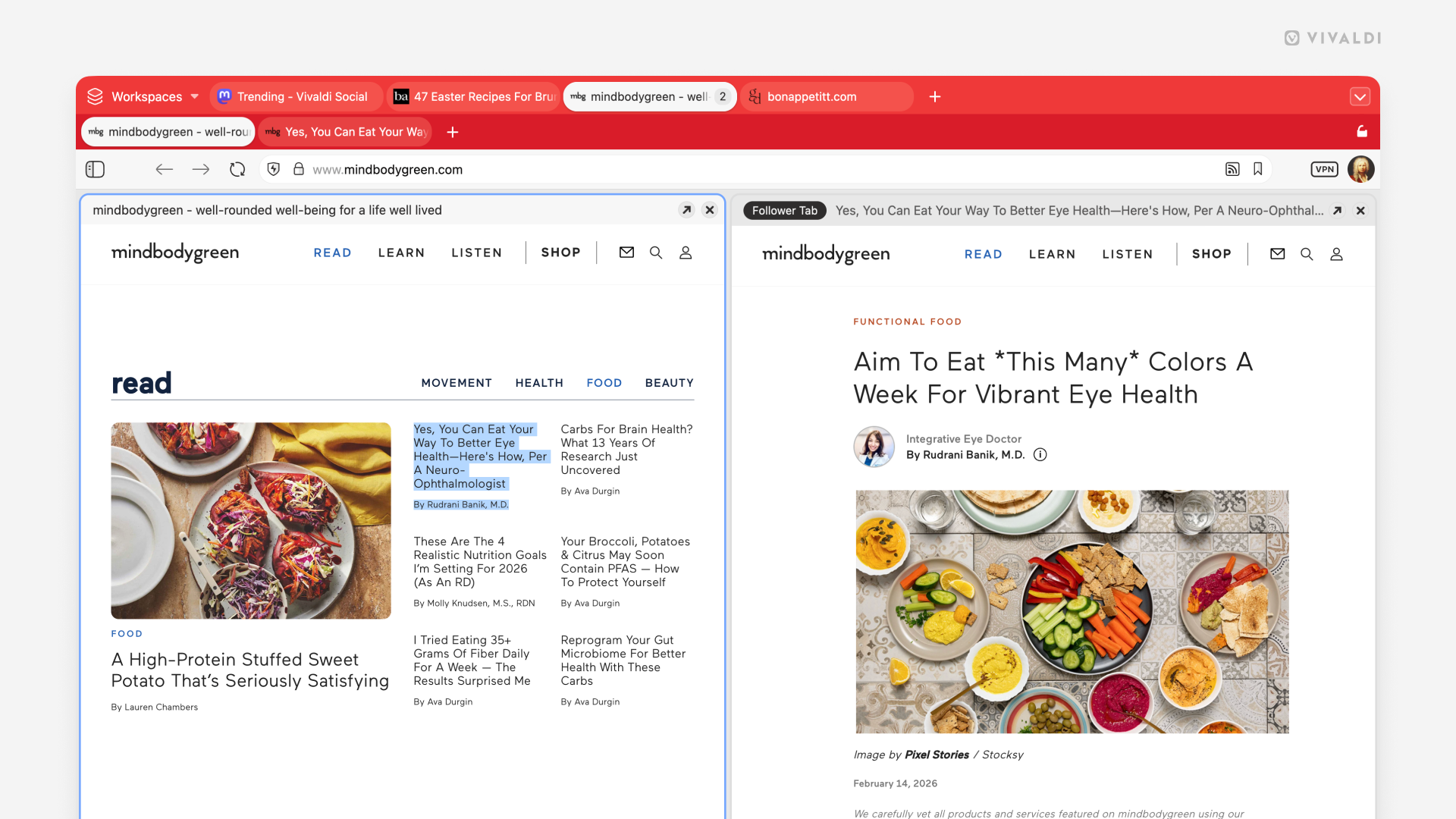Open search icon in right pane

[1307, 254]
